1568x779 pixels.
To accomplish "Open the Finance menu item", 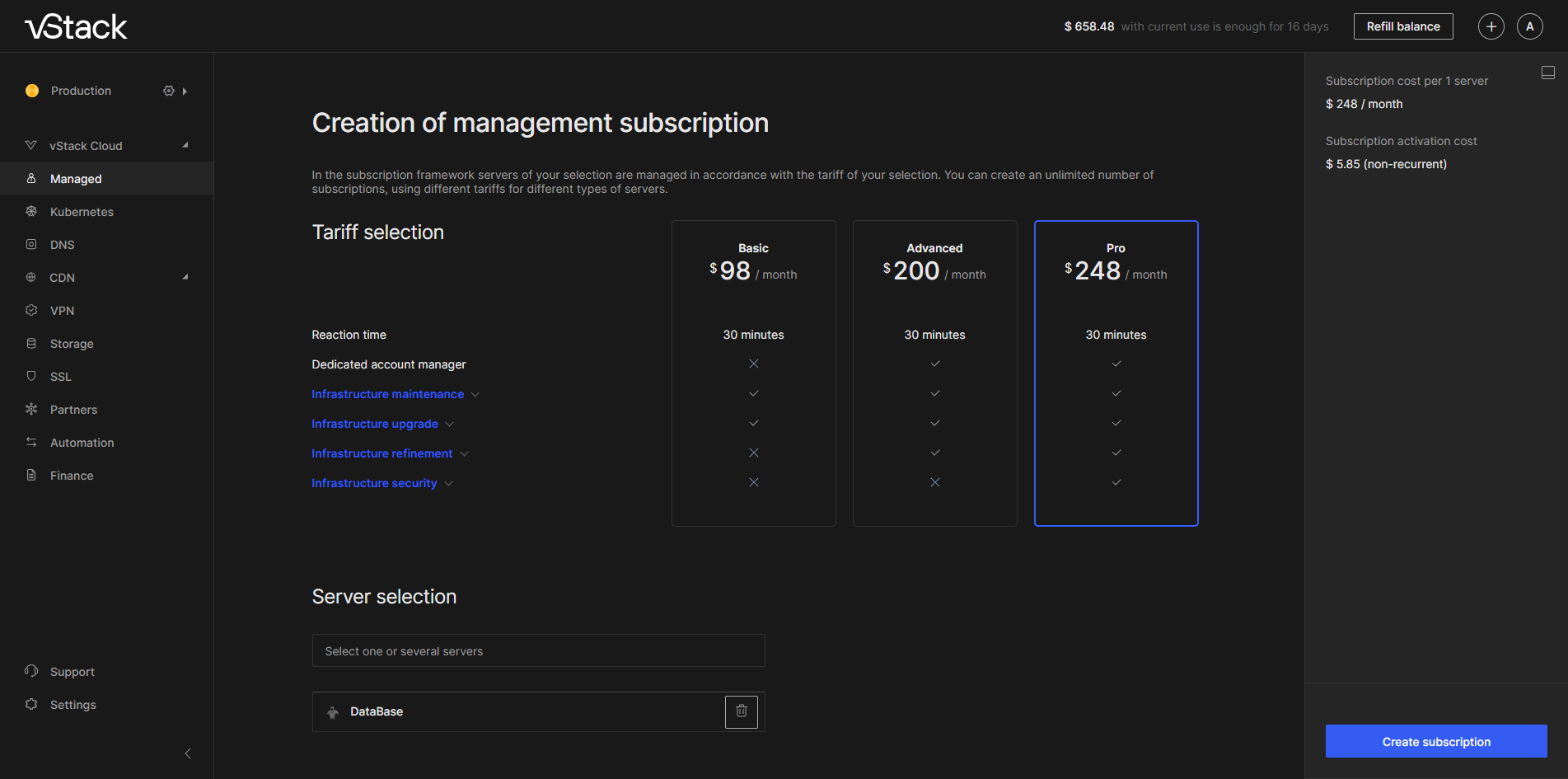I will pyautogui.click(x=107, y=475).
